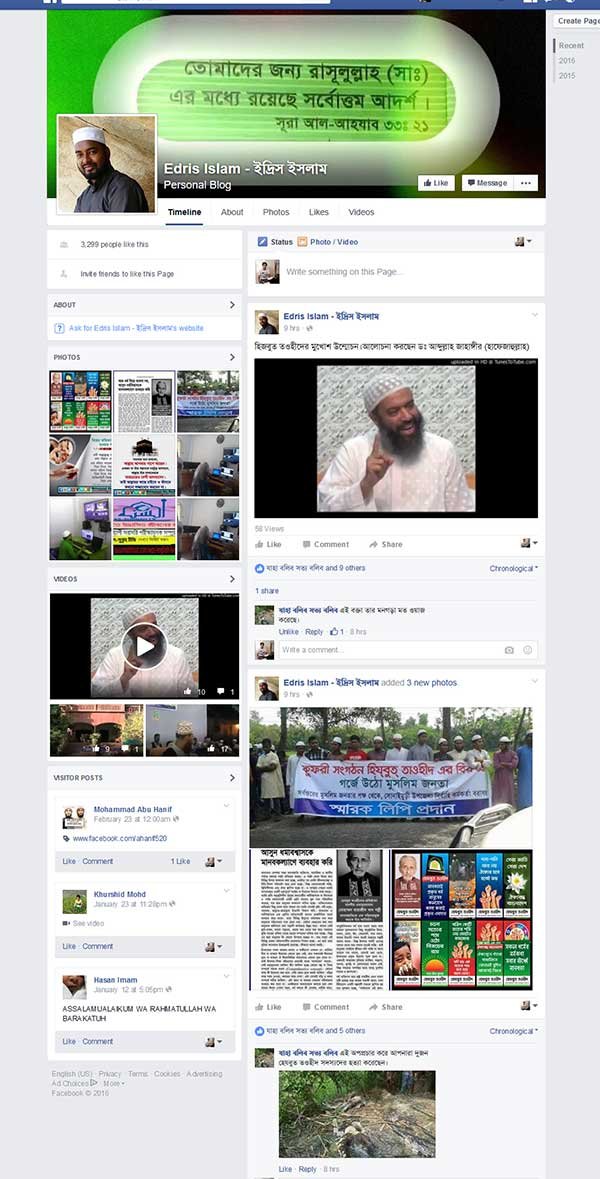The width and height of the screenshot is (600, 1179).
Task: Open first post's options dropdown arrow
Action: click(x=535, y=314)
